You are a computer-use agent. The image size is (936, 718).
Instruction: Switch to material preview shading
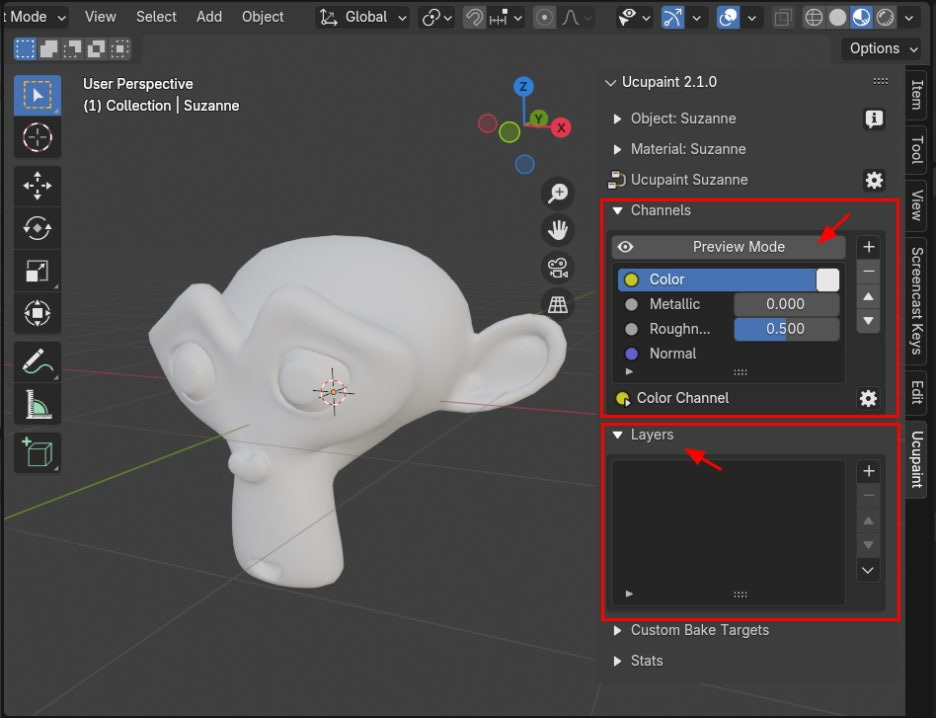tap(861, 17)
